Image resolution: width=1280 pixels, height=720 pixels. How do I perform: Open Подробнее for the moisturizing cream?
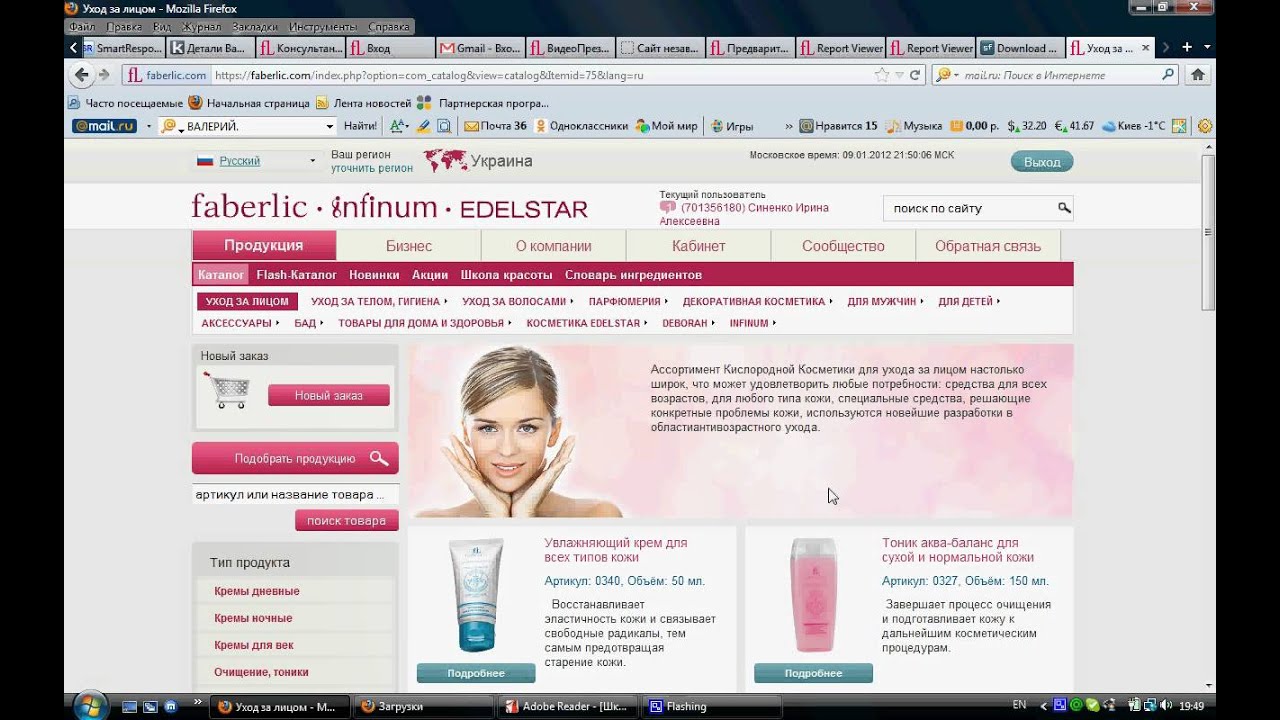point(476,673)
